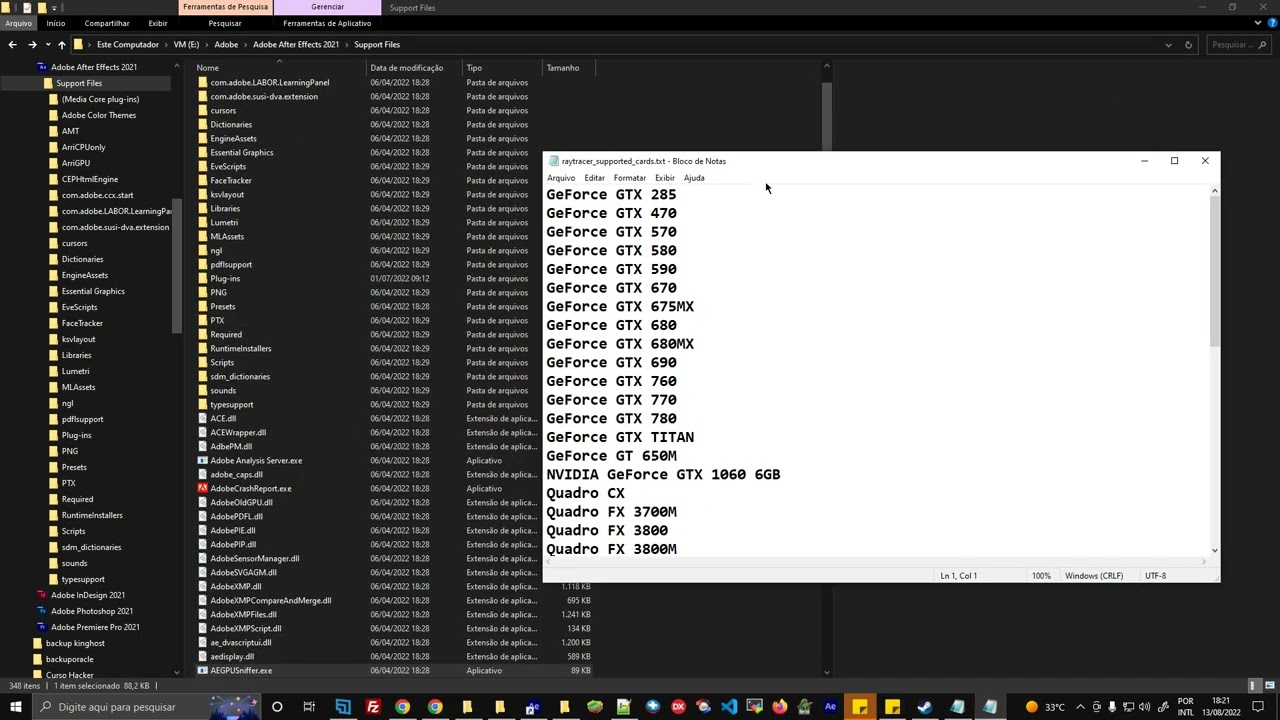Select the ACE.dll file icon

click(x=203, y=419)
